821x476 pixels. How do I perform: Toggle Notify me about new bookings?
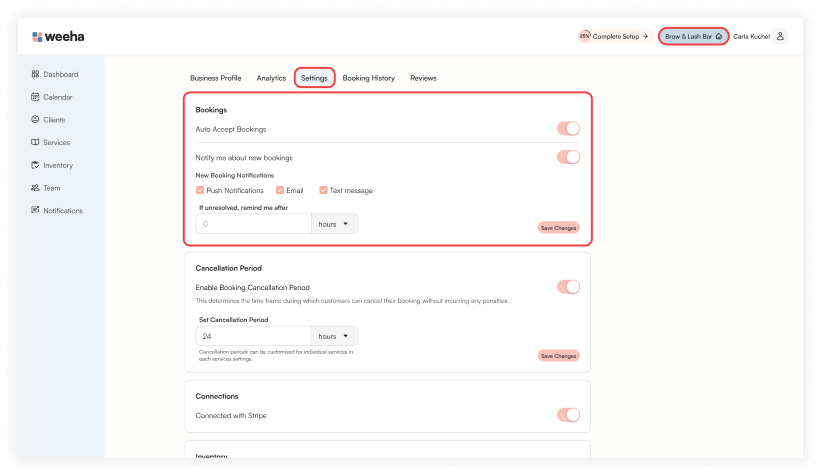point(569,157)
